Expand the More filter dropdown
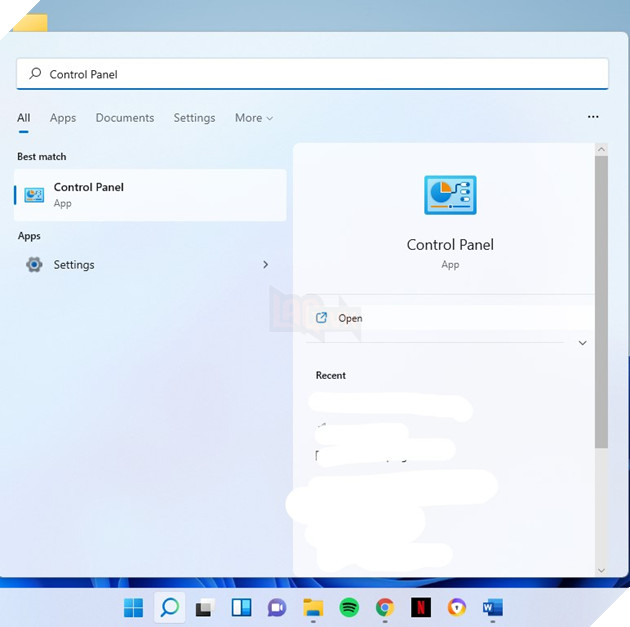 point(254,118)
